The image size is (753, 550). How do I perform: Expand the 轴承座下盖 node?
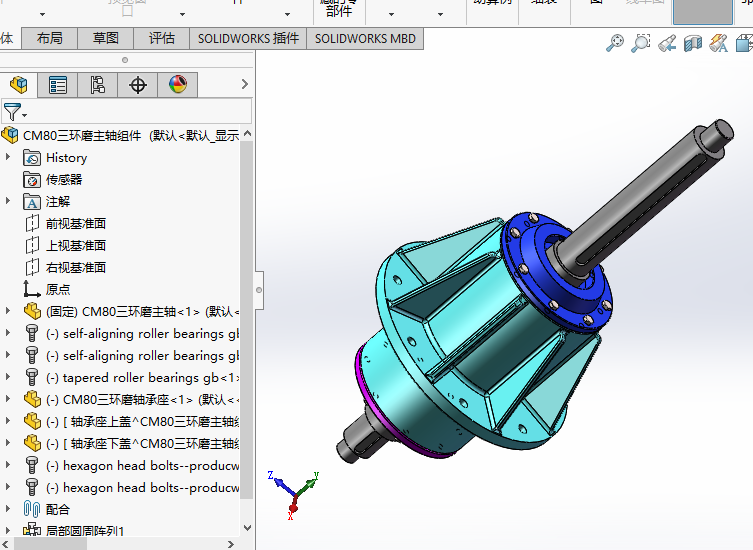[8, 443]
